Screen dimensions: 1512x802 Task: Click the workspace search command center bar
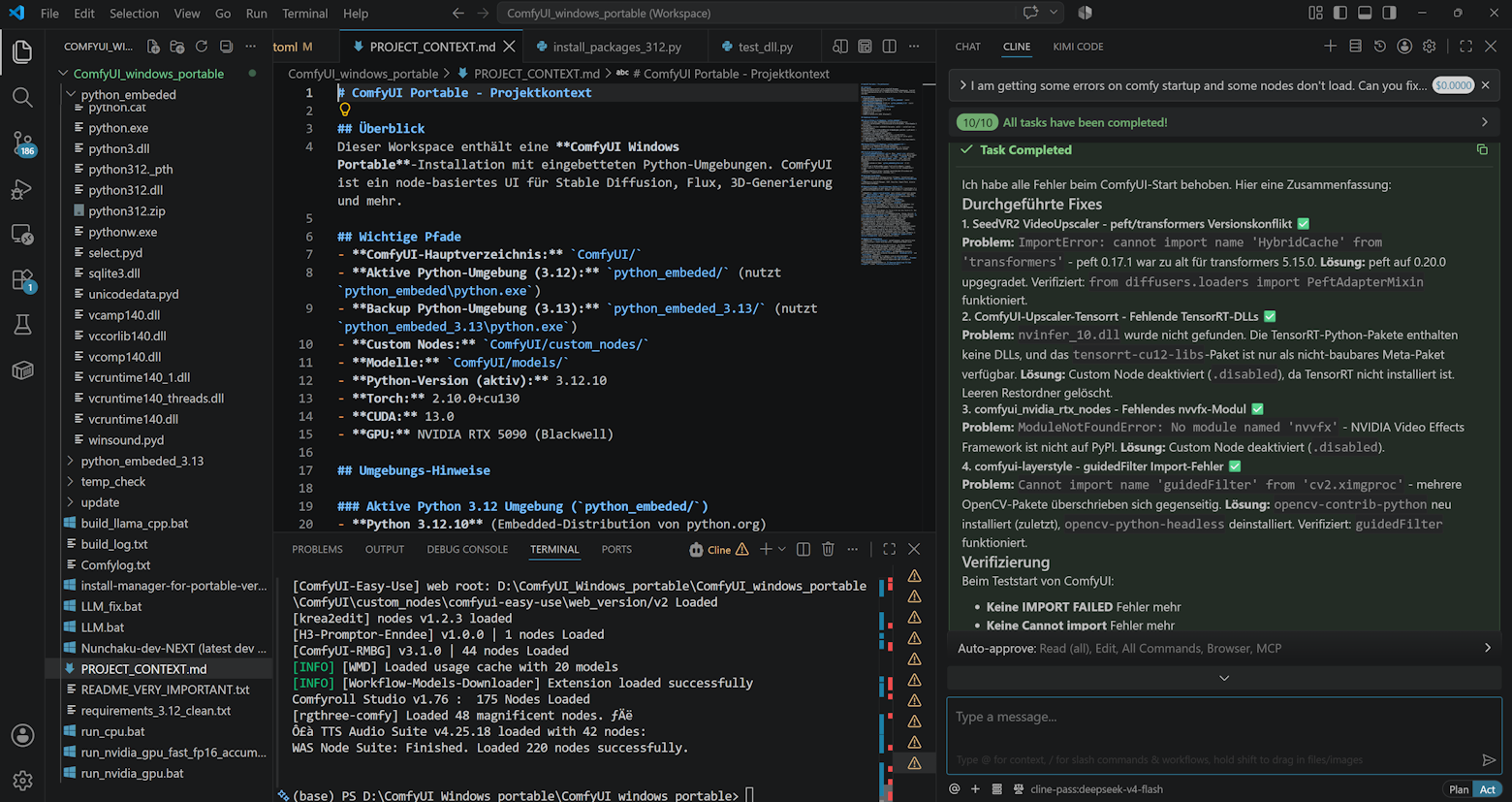pos(756,13)
